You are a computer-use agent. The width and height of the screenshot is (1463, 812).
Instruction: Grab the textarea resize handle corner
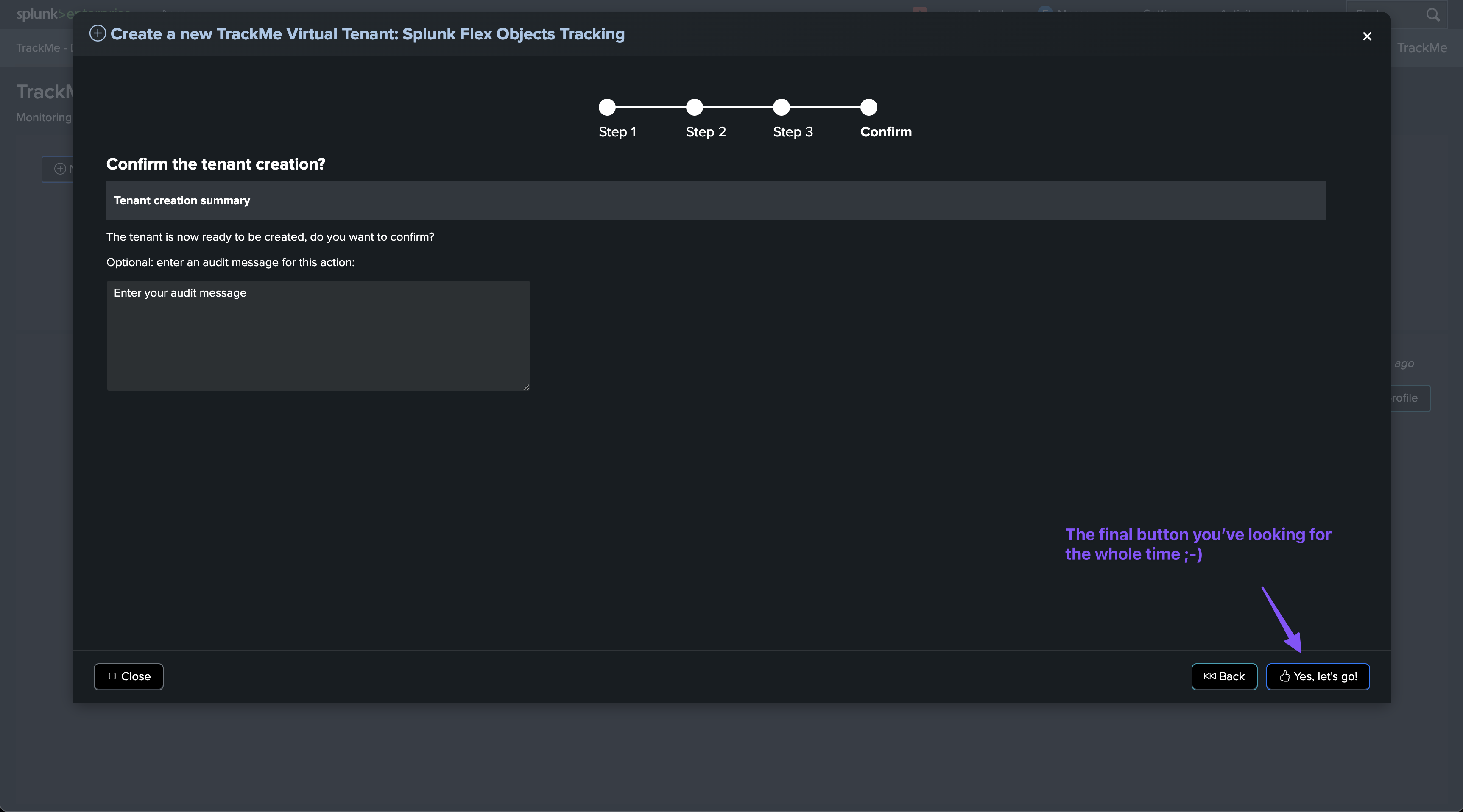click(x=527, y=387)
